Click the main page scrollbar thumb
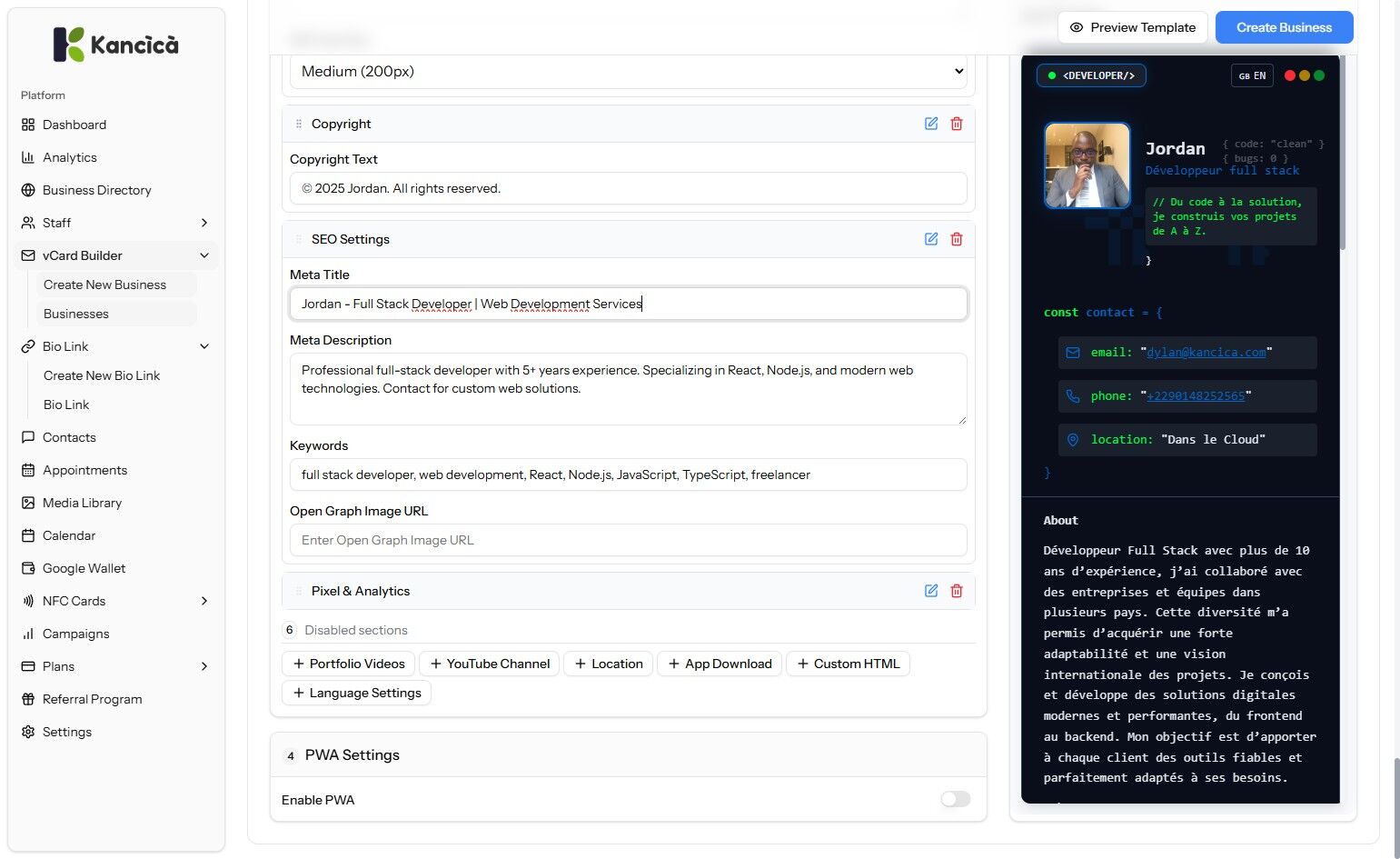 coord(1396,807)
